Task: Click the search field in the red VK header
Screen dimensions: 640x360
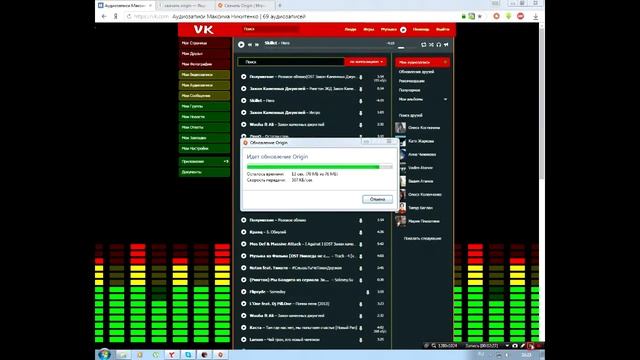Action: (x=270, y=29)
